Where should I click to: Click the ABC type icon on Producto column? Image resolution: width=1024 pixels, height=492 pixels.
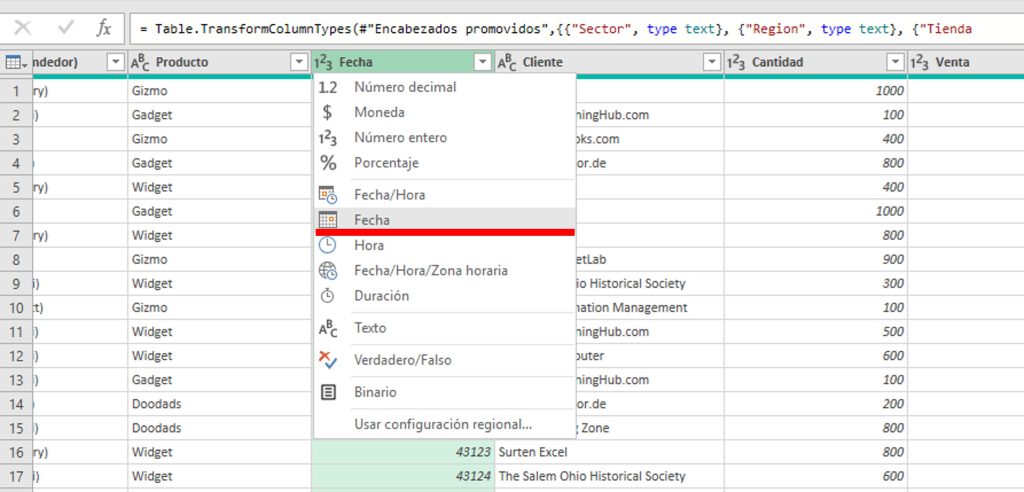(142, 63)
